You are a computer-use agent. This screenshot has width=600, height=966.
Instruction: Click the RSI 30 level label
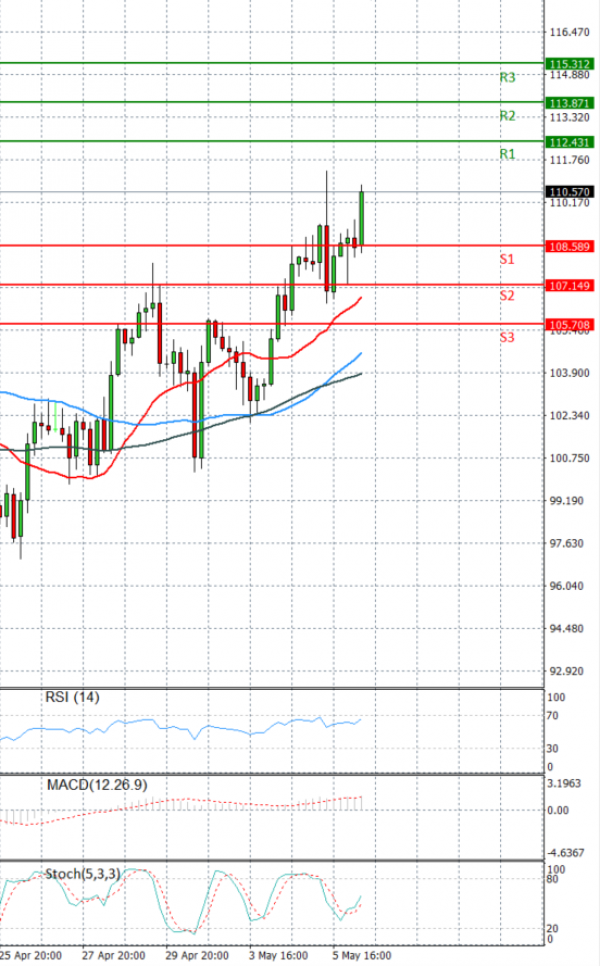click(x=553, y=749)
